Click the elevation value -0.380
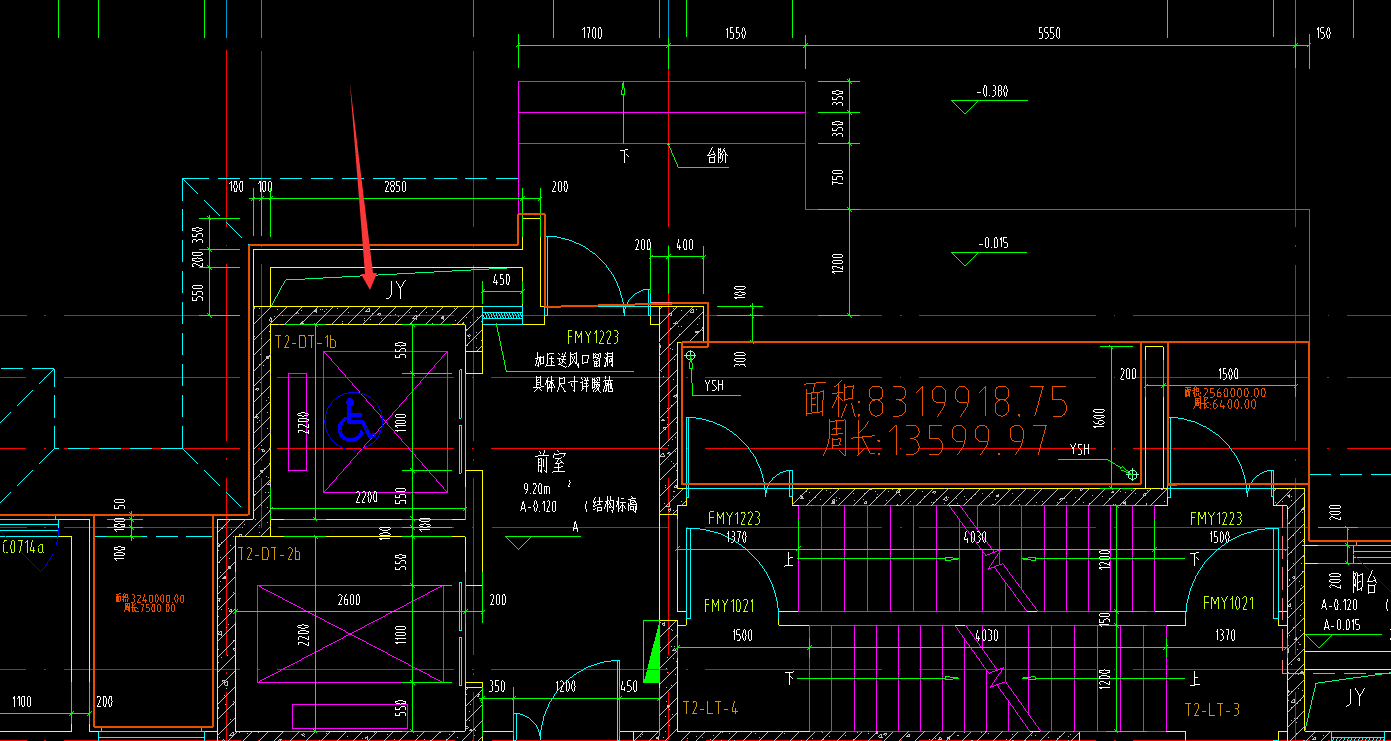 click(x=991, y=92)
